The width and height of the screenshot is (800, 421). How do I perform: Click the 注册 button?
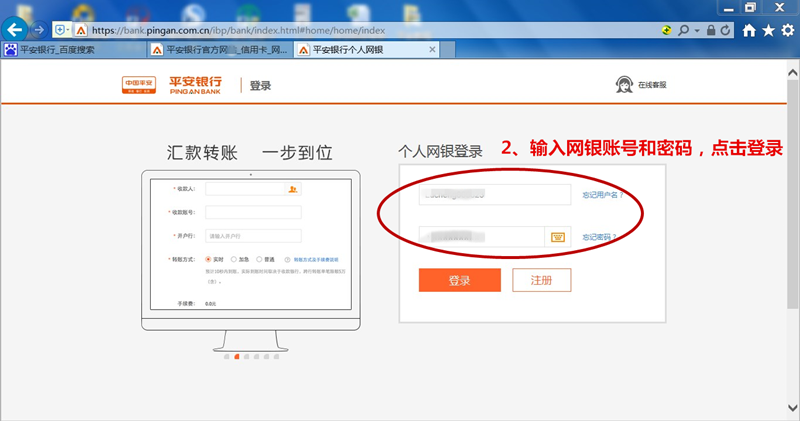(x=541, y=280)
